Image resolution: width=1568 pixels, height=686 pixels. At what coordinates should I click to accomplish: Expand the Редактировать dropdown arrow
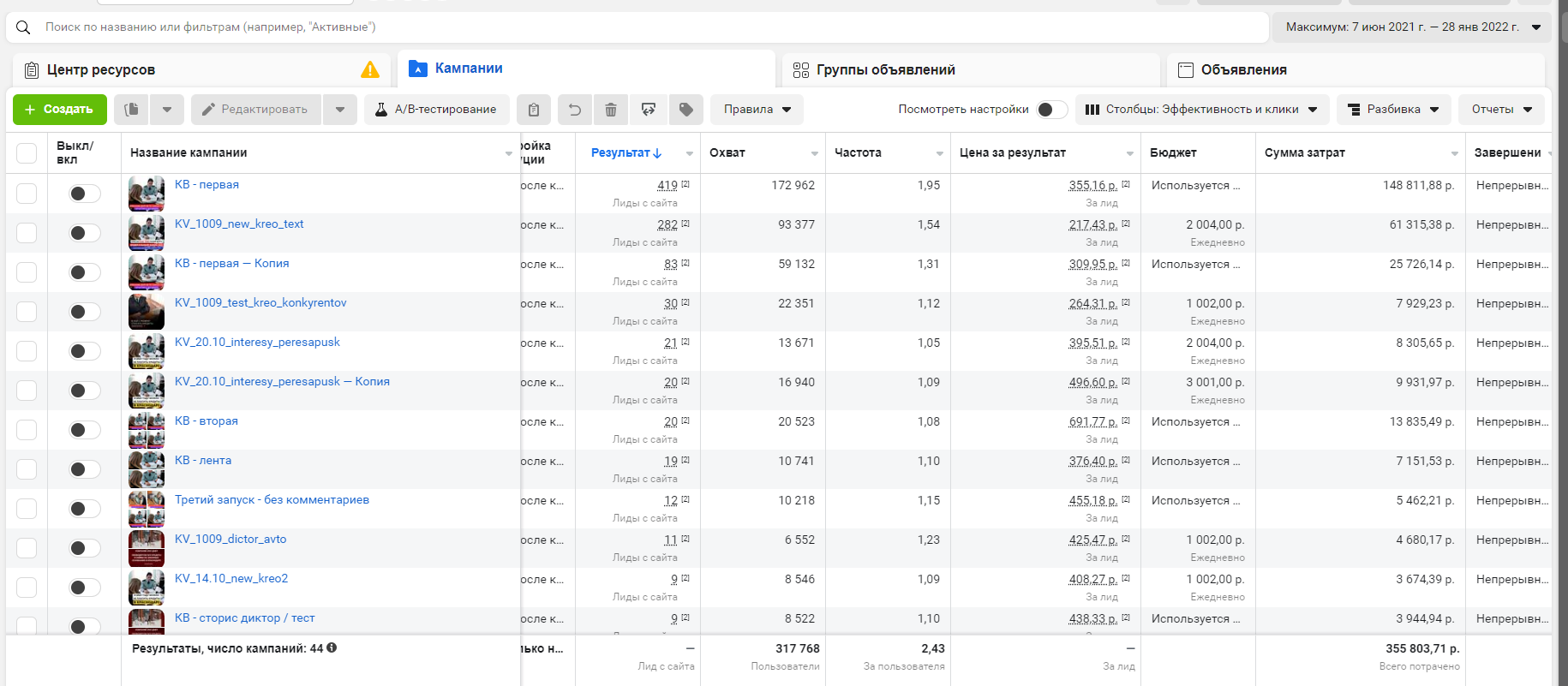(340, 110)
